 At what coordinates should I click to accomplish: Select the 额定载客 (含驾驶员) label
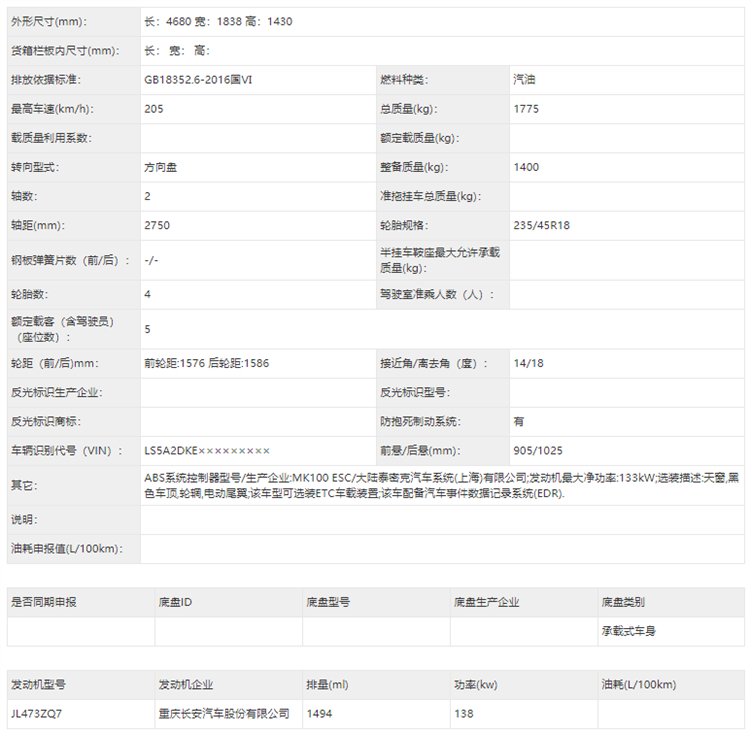(63, 329)
